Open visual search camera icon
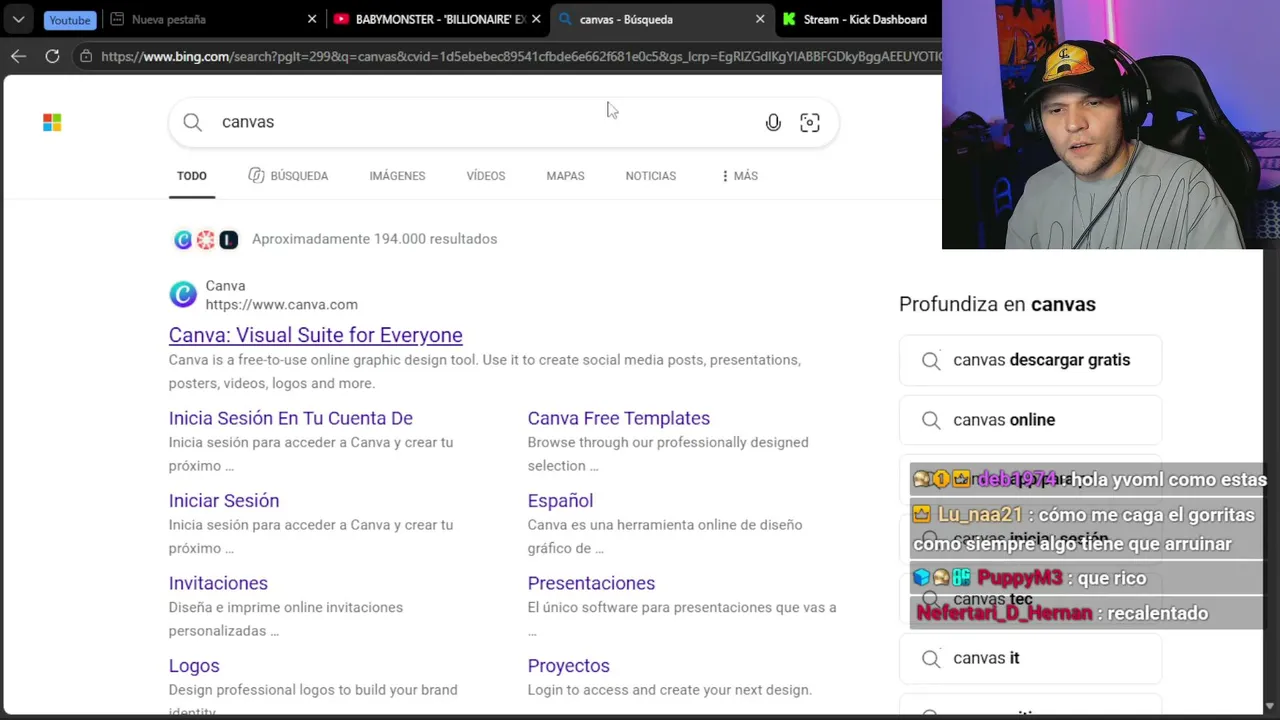Viewport: 1280px width, 720px height. (810, 122)
